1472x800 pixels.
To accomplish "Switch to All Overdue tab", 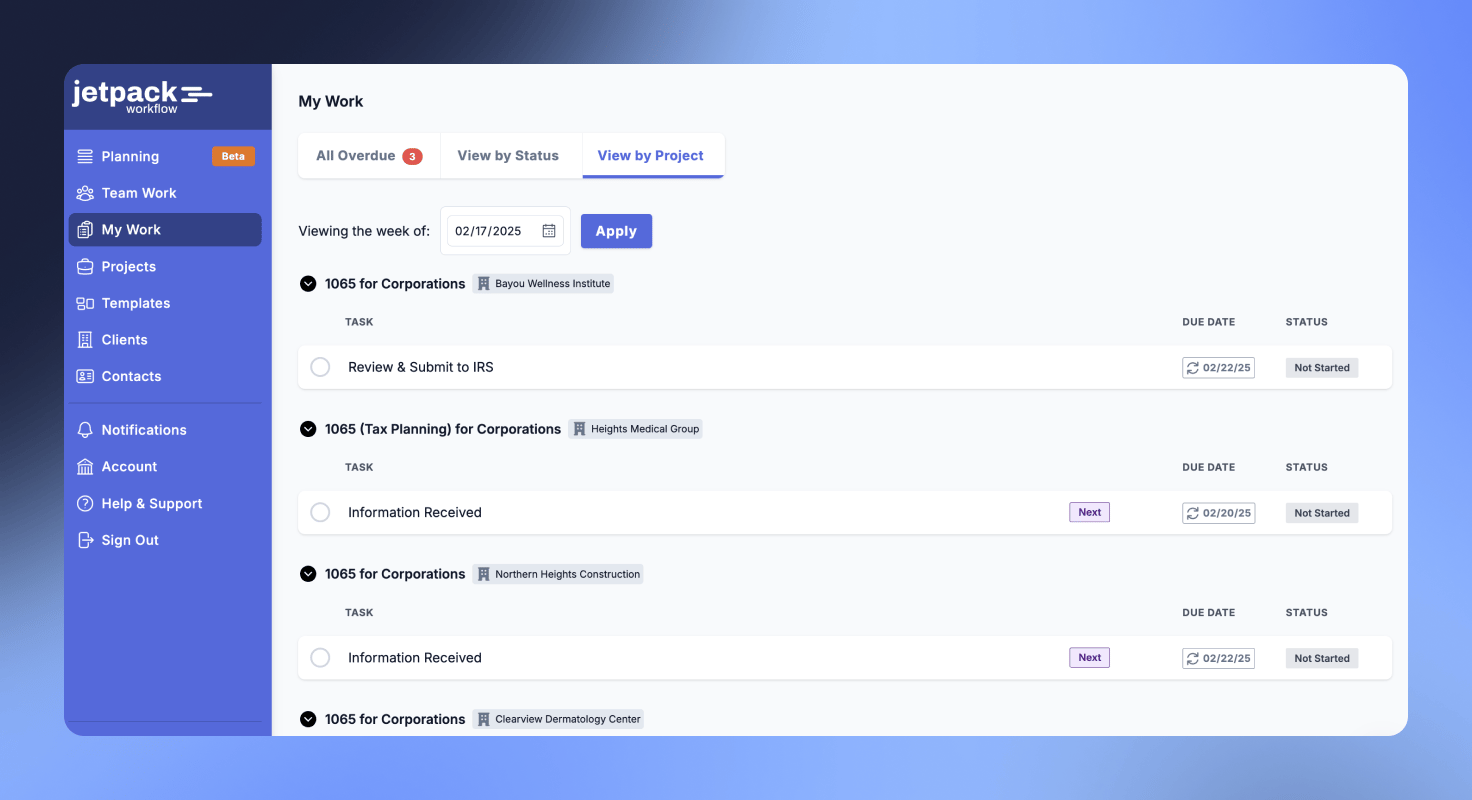I will 369,155.
